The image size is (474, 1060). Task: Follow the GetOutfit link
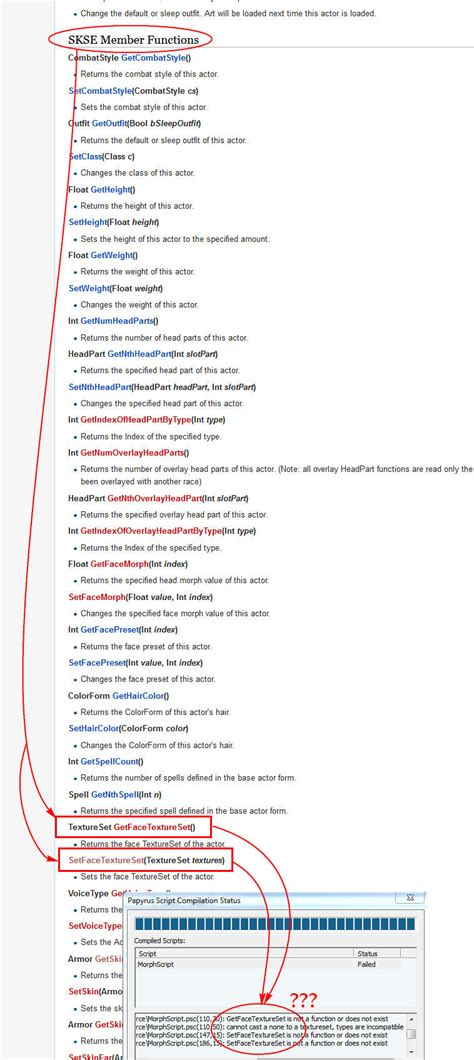(108, 124)
